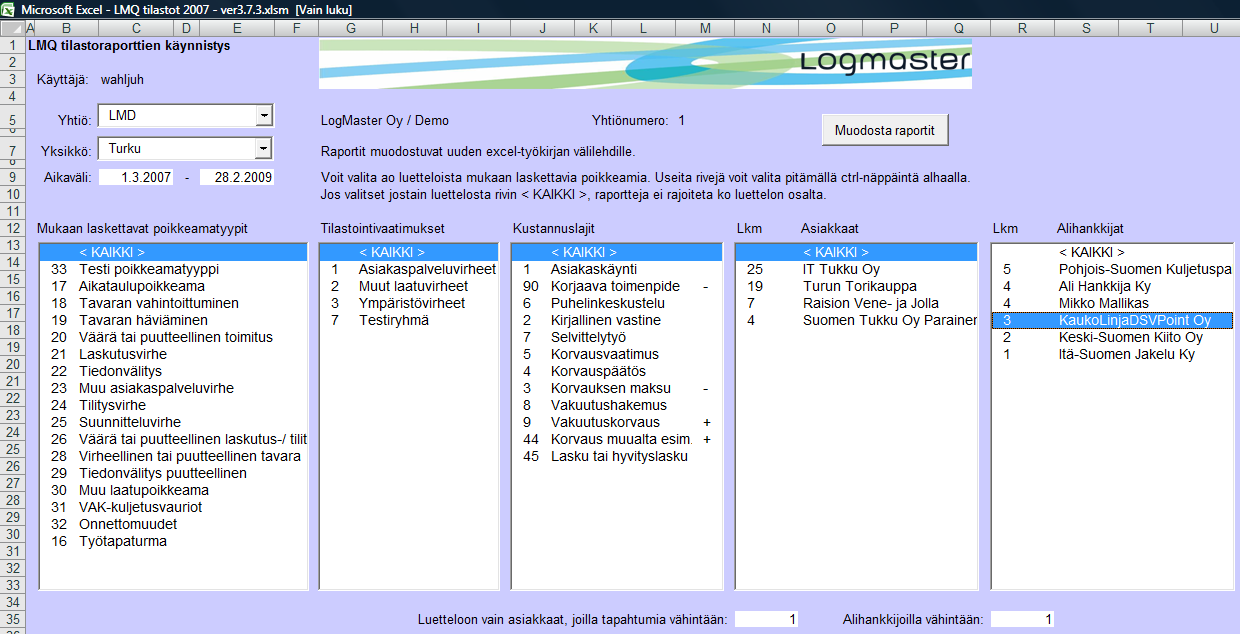
Task: Select Vakuutuskorvaus row
Action: tap(616, 423)
